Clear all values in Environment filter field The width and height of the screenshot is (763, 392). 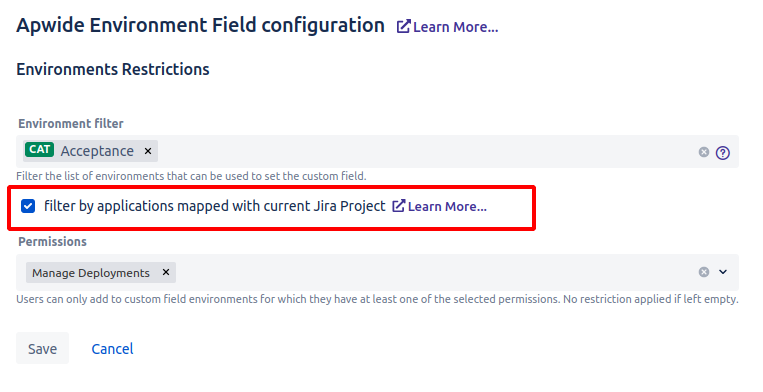[704, 152]
